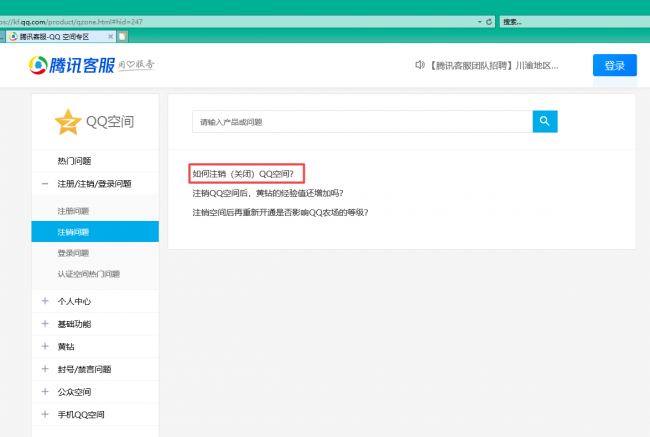Select 认证空间热门问题 submenu item
Viewport: 650px width, 437px height.
tap(88, 274)
